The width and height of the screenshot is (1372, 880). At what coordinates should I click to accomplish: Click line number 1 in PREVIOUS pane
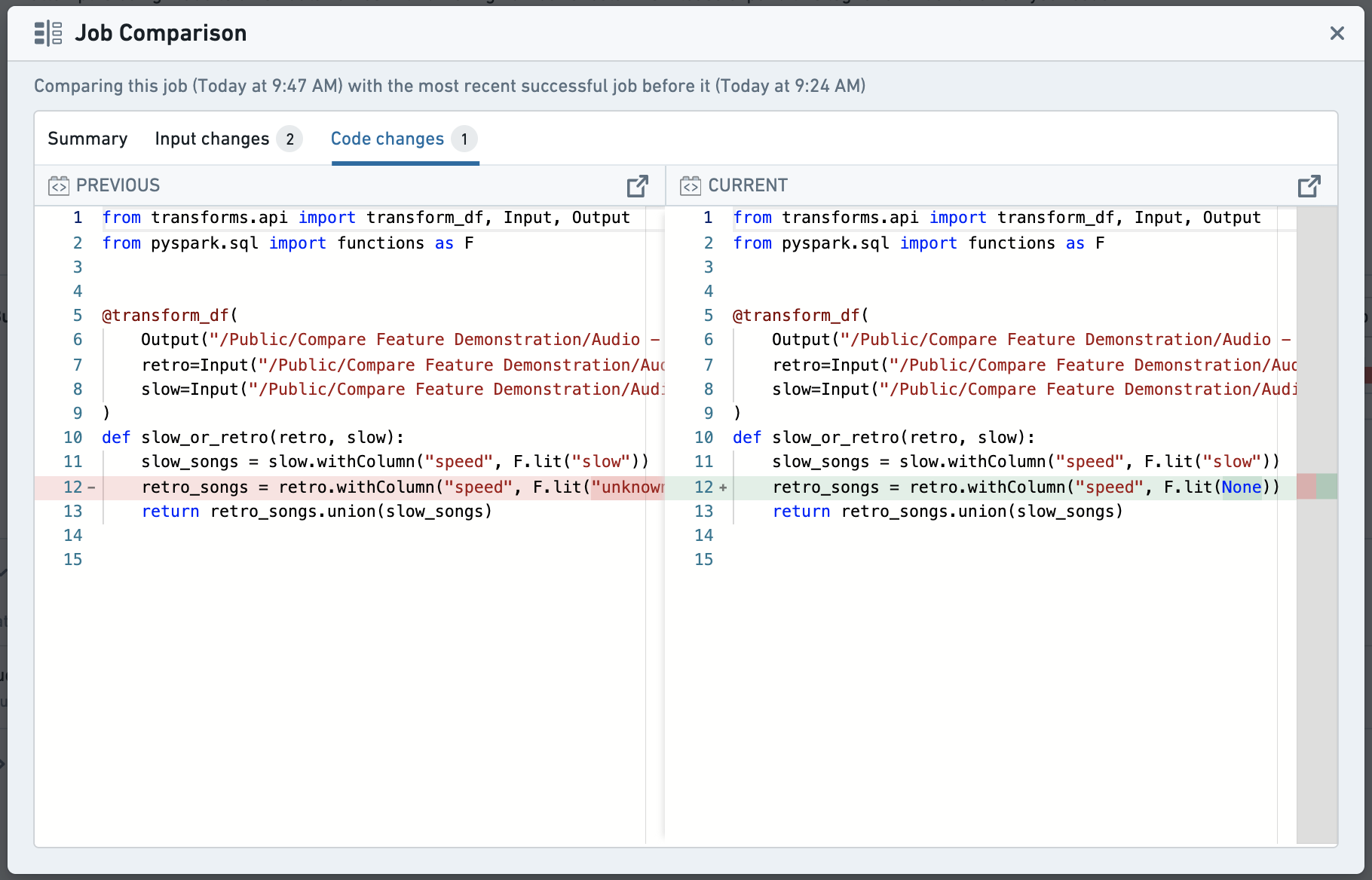(78, 217)
